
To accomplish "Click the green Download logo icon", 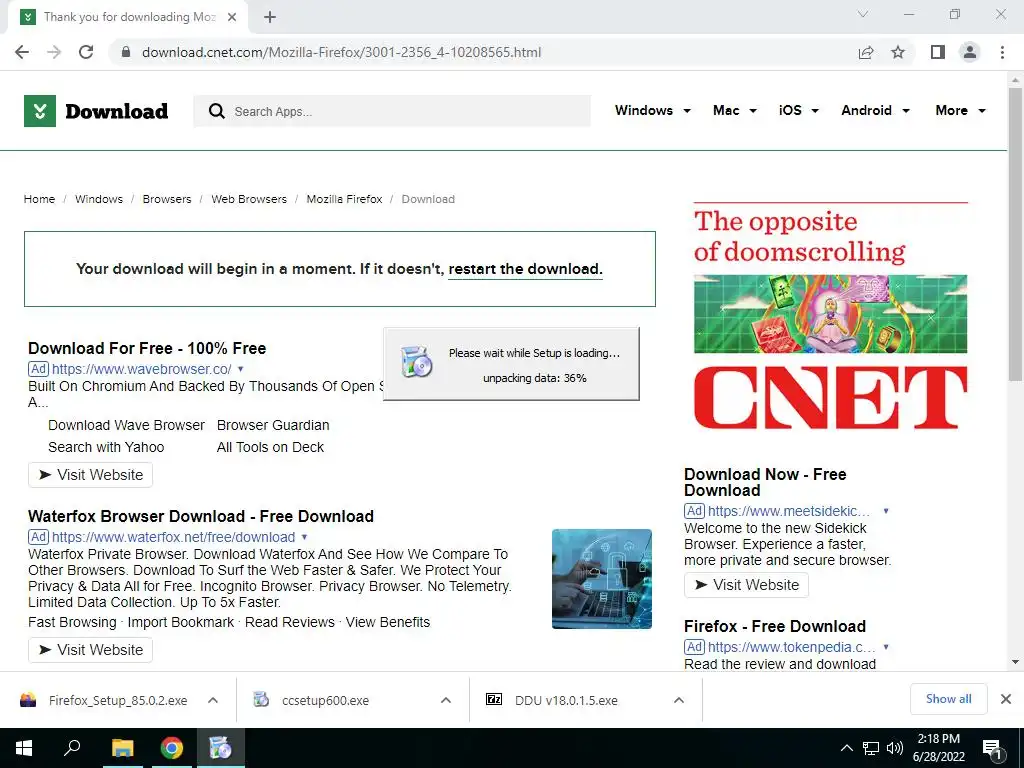I will point(40,111).
